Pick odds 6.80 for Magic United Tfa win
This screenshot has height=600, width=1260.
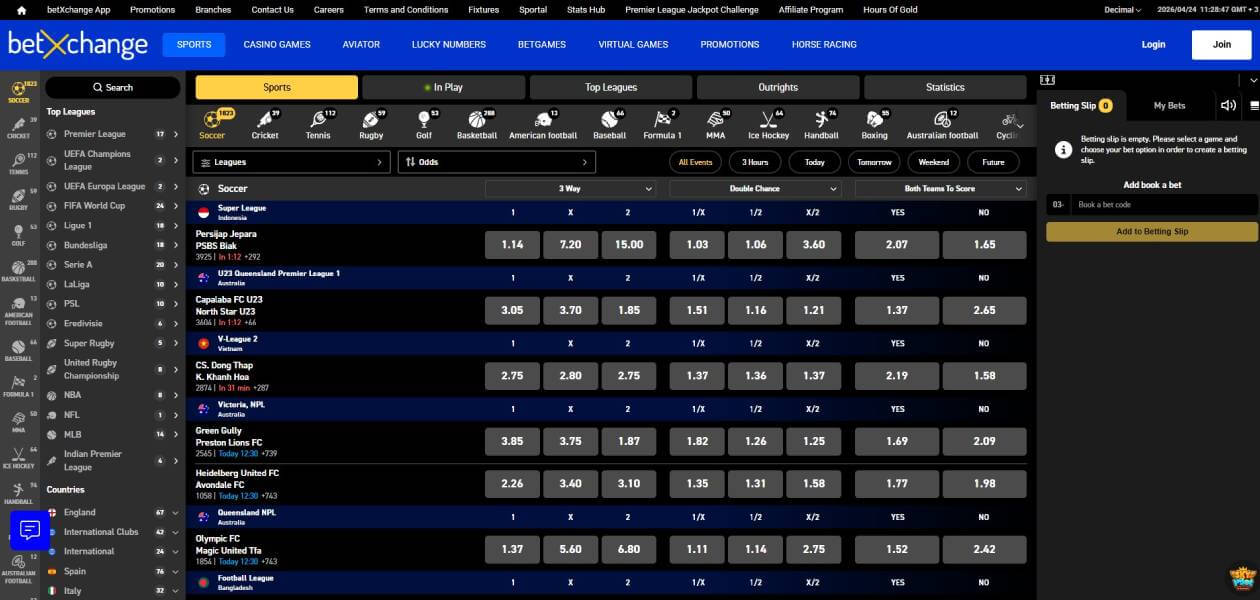coord(629,550)
